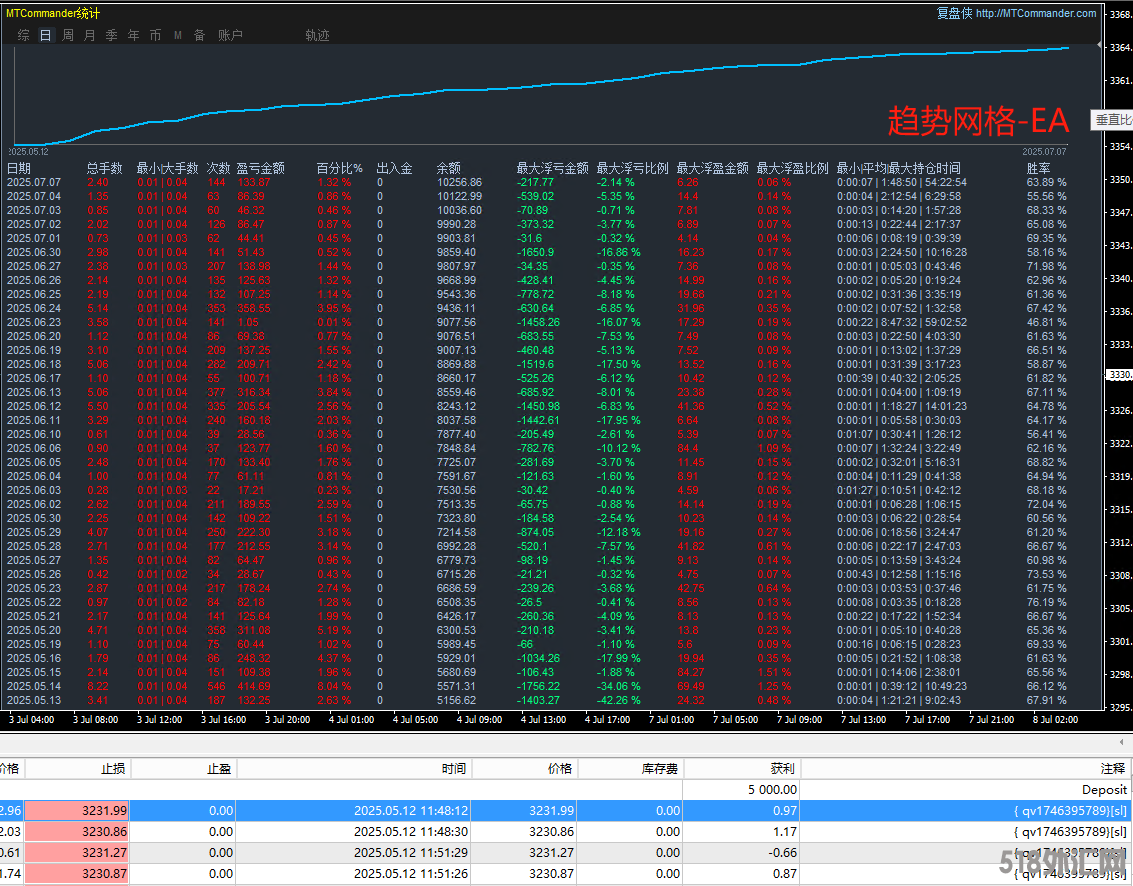This screenshot has width=1133, height=886.
Task: Open the 年 yearly statistics tab
Action: pyautogui.click(x=133, y=35)
